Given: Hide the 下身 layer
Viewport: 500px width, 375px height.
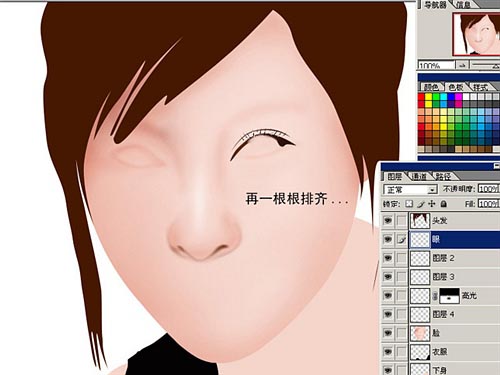Looking at the screenshot, I should point(388,369).
